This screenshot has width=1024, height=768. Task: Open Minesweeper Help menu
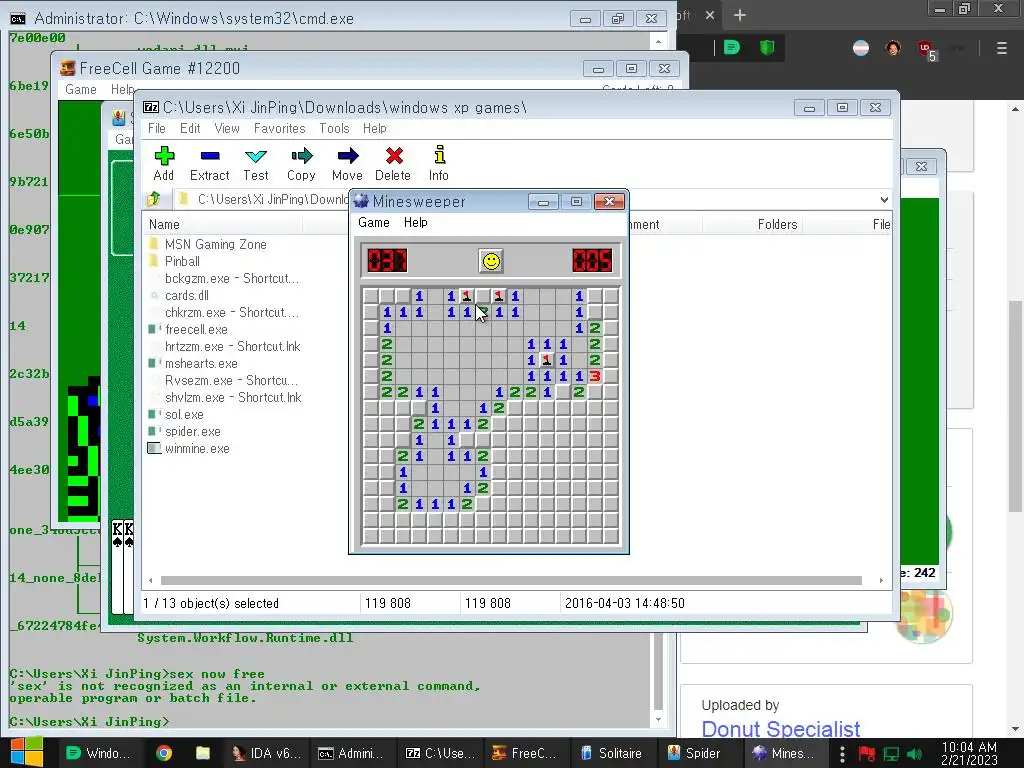pos(415,223)
